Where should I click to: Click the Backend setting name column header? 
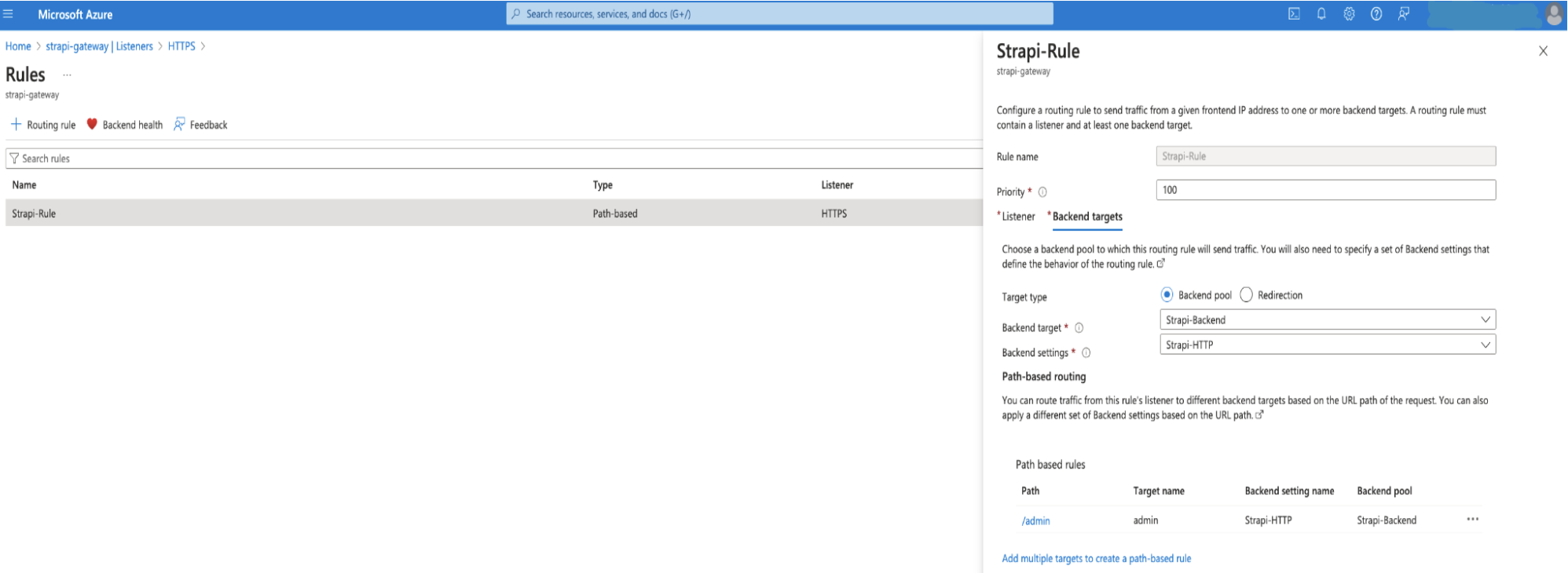click(x=1289, y=491)
